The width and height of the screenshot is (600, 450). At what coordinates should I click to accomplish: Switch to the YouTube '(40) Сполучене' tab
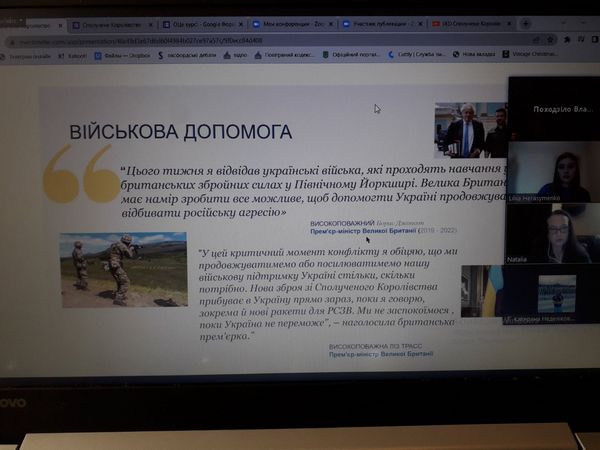pyautogui.click(x=469, y=24)
